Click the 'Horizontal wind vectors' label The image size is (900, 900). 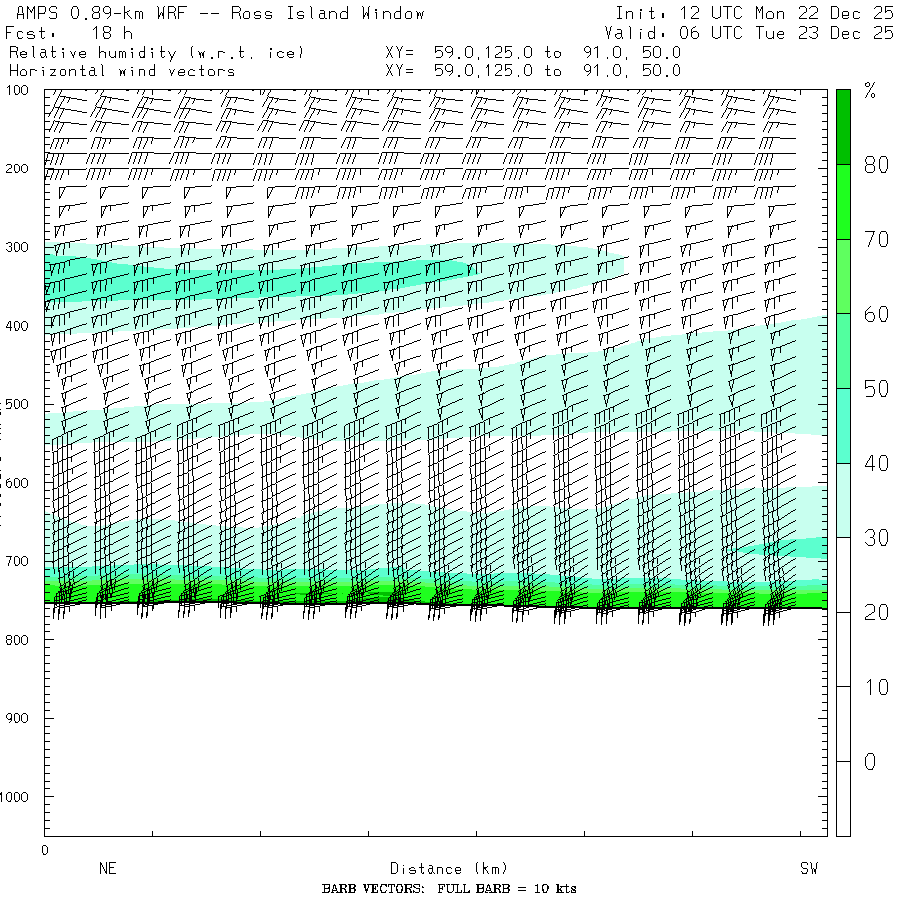pos(122,71)
